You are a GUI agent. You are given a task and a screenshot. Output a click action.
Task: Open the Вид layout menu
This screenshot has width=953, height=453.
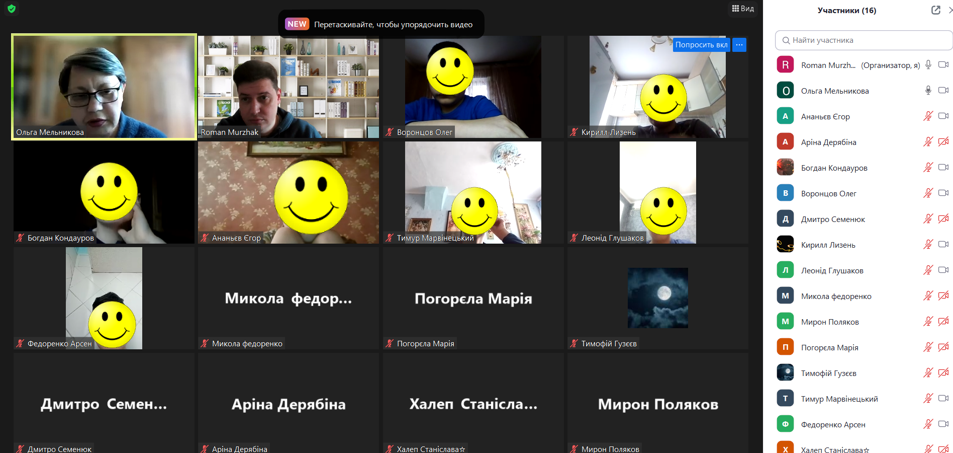coord(742,9)
